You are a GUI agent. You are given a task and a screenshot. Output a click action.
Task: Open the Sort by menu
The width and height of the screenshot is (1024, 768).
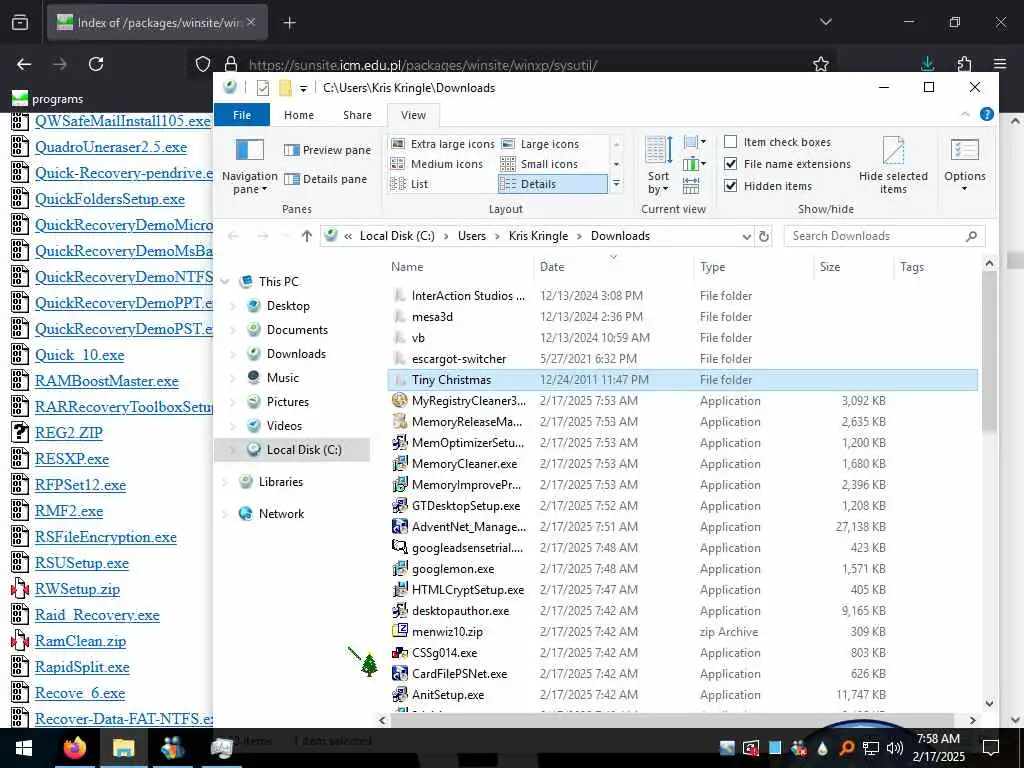(x=658, y=165)
